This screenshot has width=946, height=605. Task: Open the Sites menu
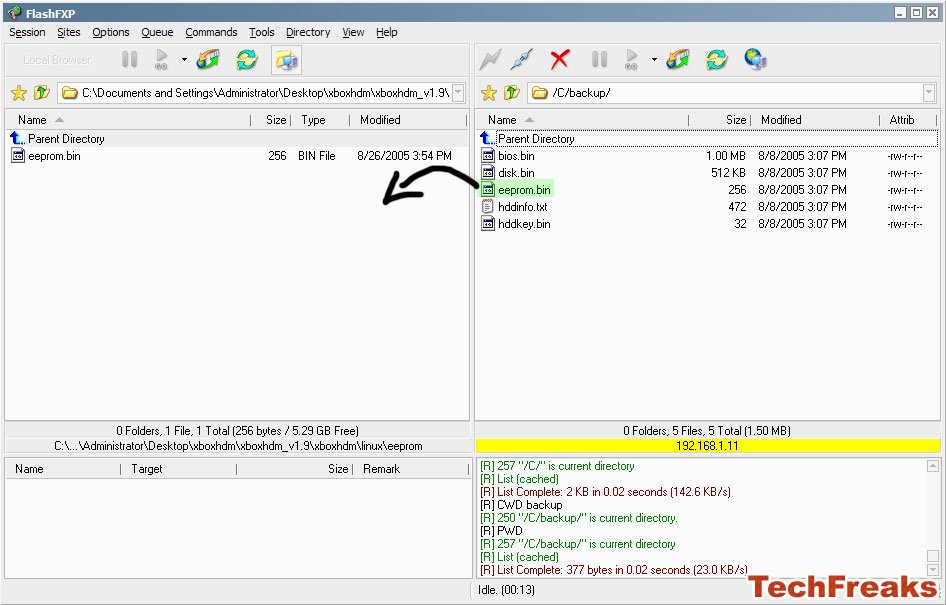tap(69, 33)
